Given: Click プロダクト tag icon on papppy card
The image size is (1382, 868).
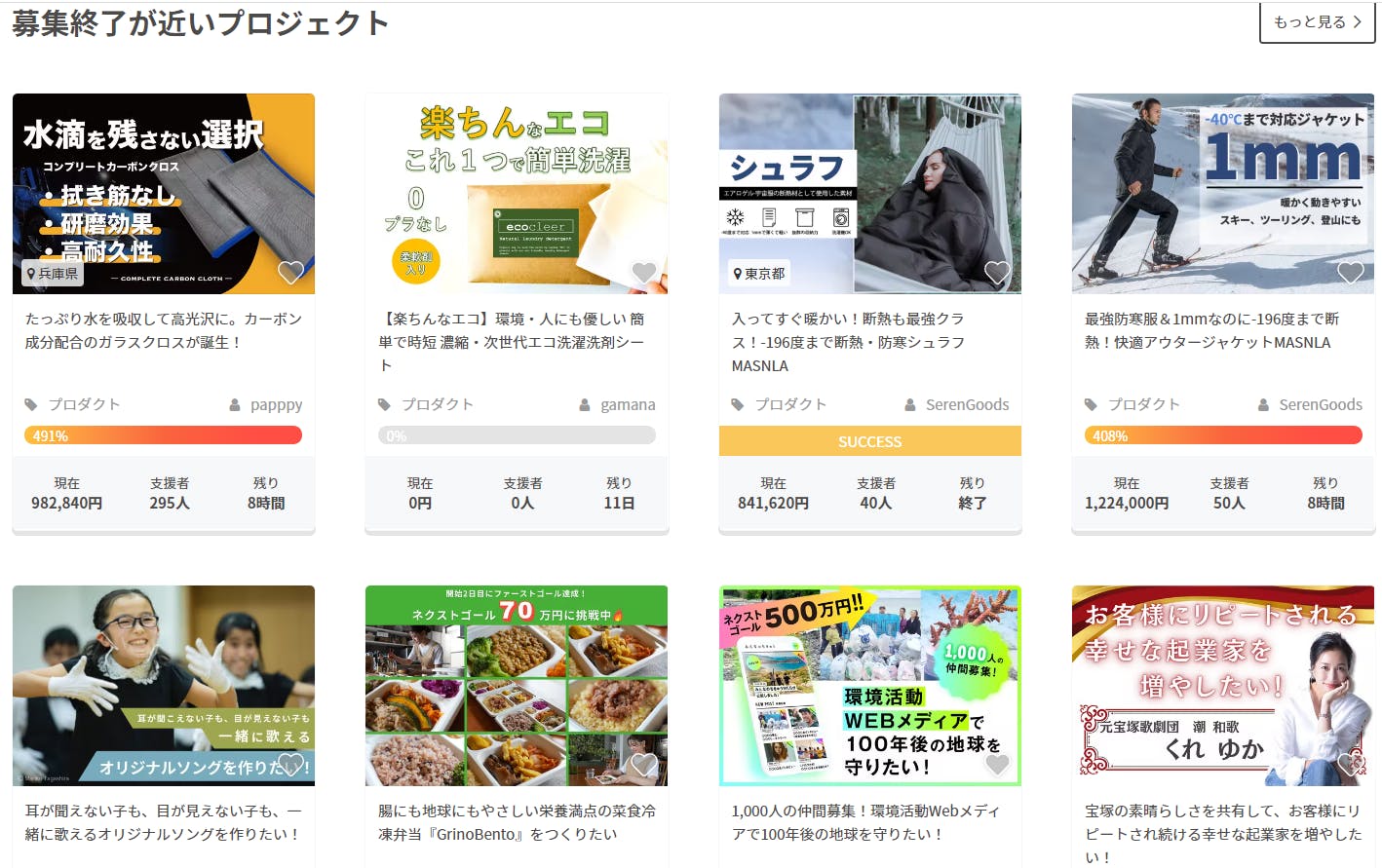Looking at the screenshot, I should point(31,404).
